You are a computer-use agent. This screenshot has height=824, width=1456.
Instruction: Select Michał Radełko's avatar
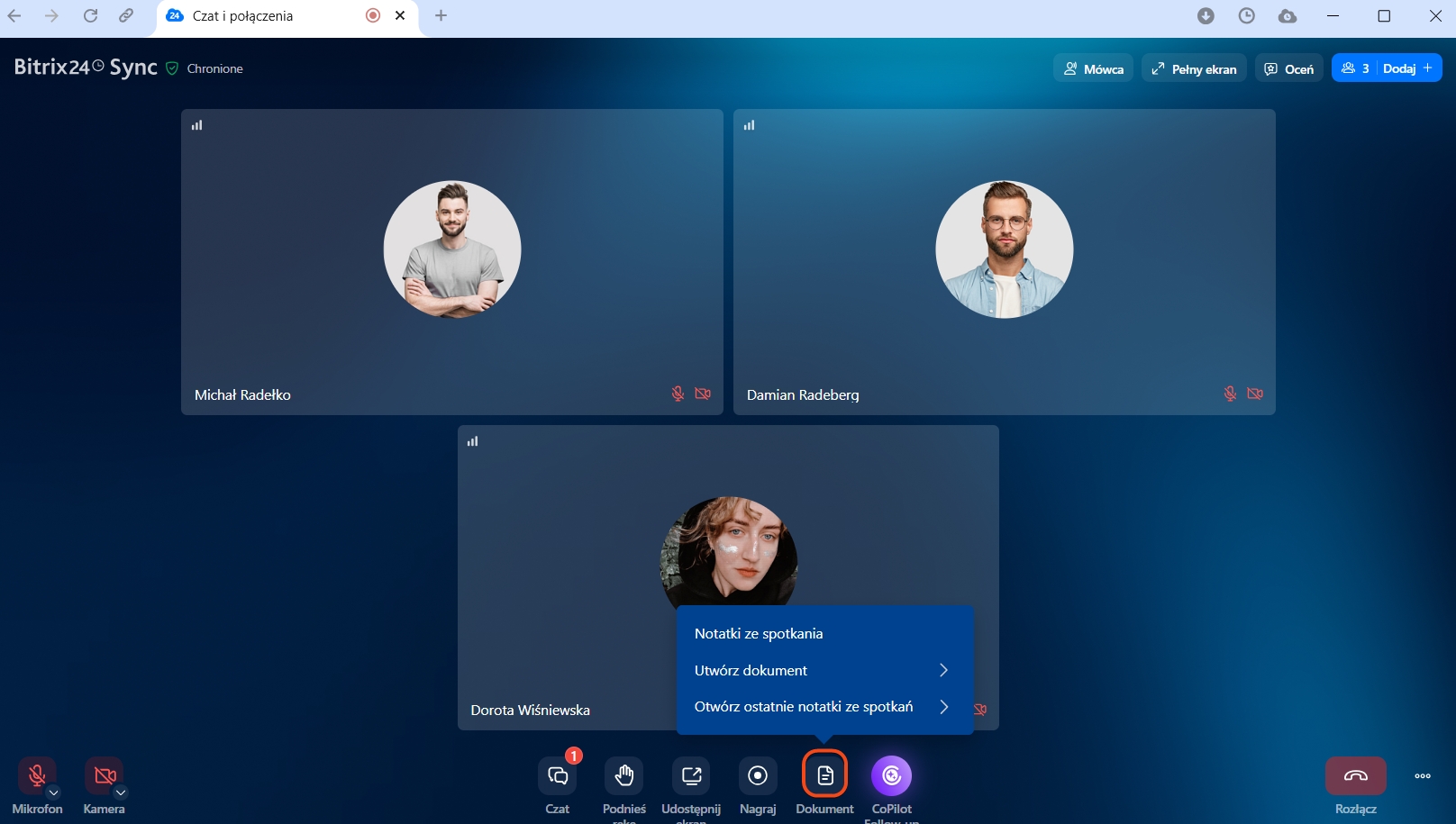tap(452, 249)
